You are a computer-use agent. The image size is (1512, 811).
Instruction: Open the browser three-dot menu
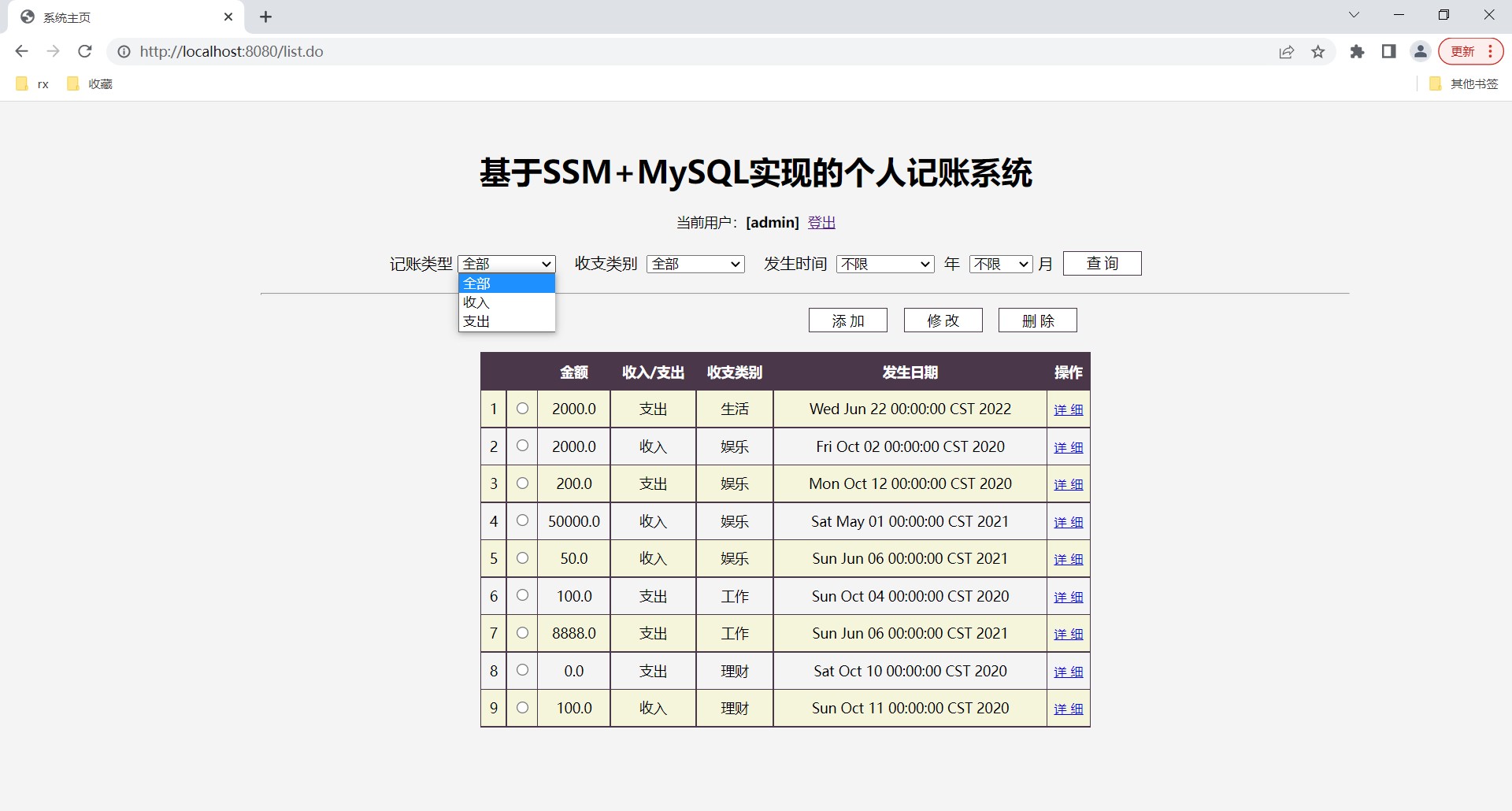(x=1491, y=51)
